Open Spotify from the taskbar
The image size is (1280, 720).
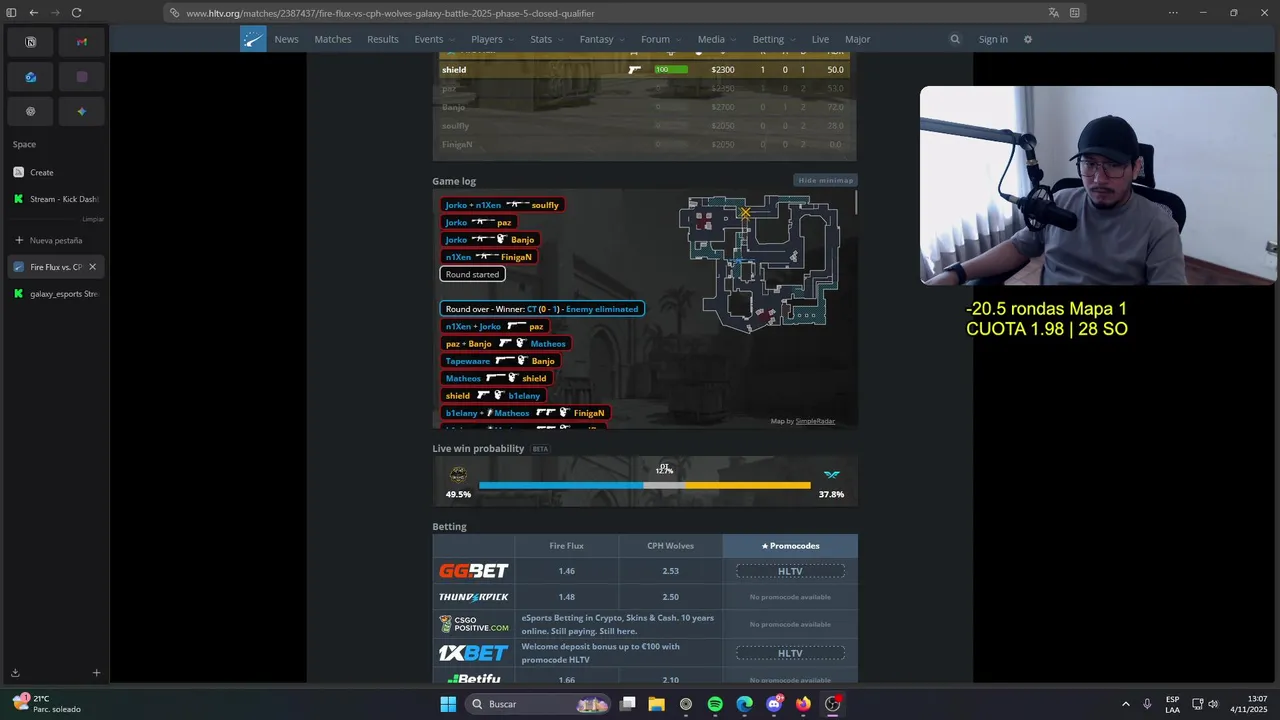click(715, 704)
